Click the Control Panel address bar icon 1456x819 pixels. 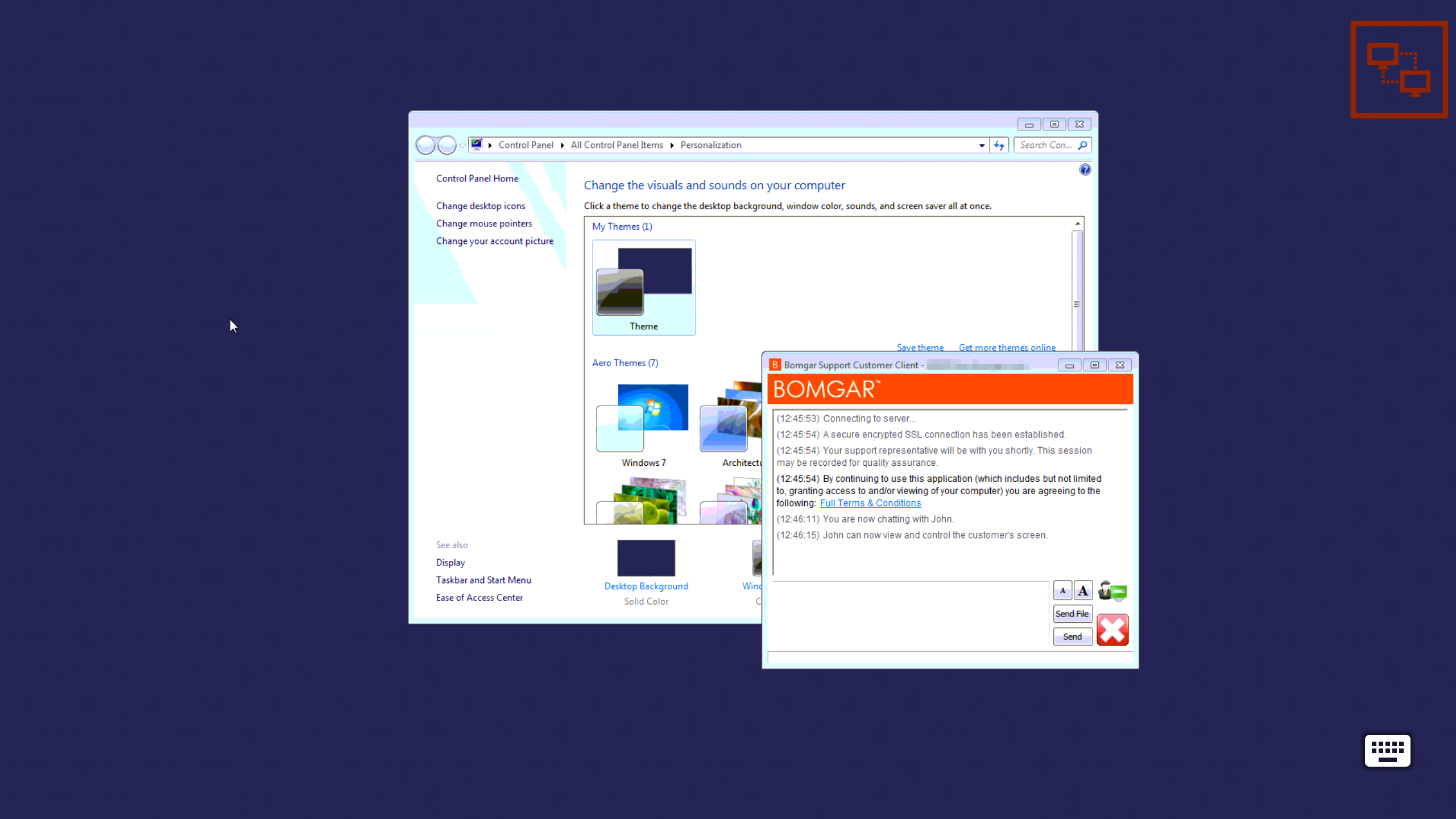pyautogui.click(x=477, y=144)
